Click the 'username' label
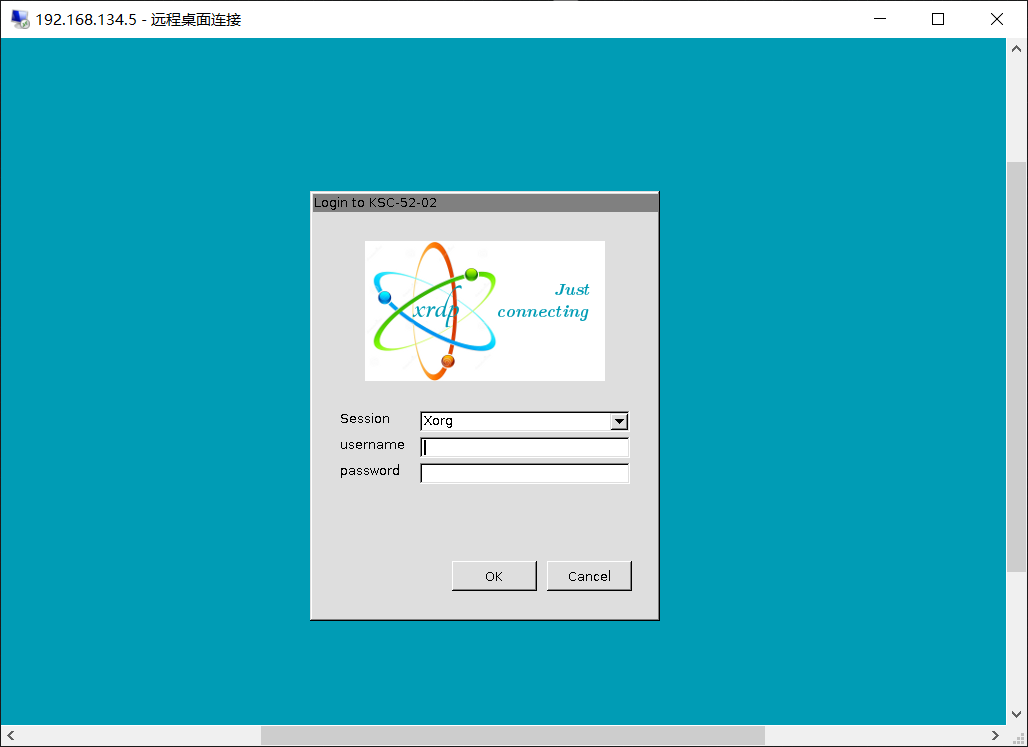Viewport: 1028px width, 747px height. pos(372,445)
